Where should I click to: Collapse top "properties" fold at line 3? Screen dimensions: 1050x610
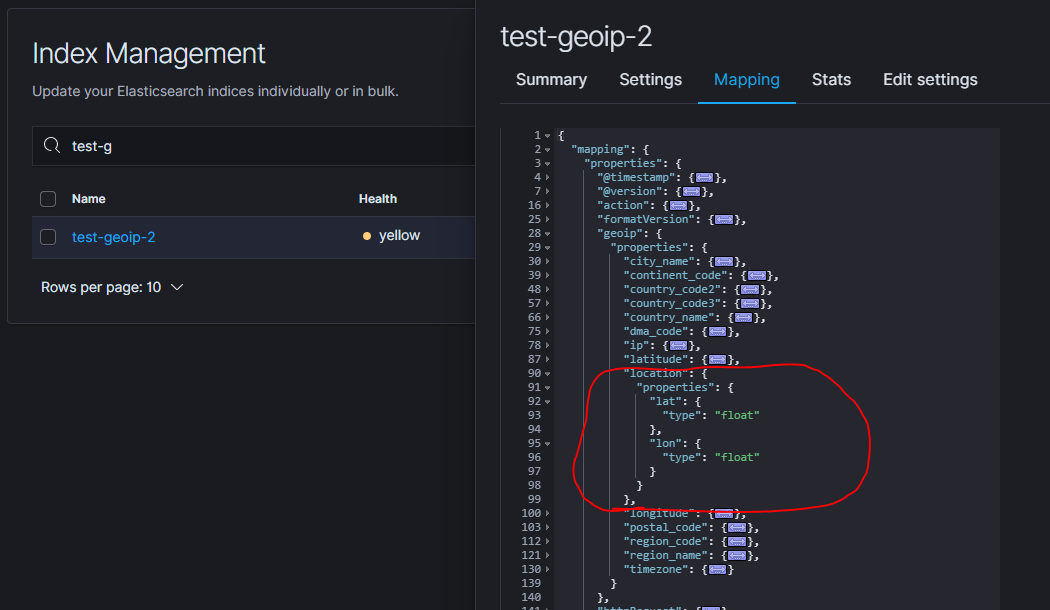547,164
